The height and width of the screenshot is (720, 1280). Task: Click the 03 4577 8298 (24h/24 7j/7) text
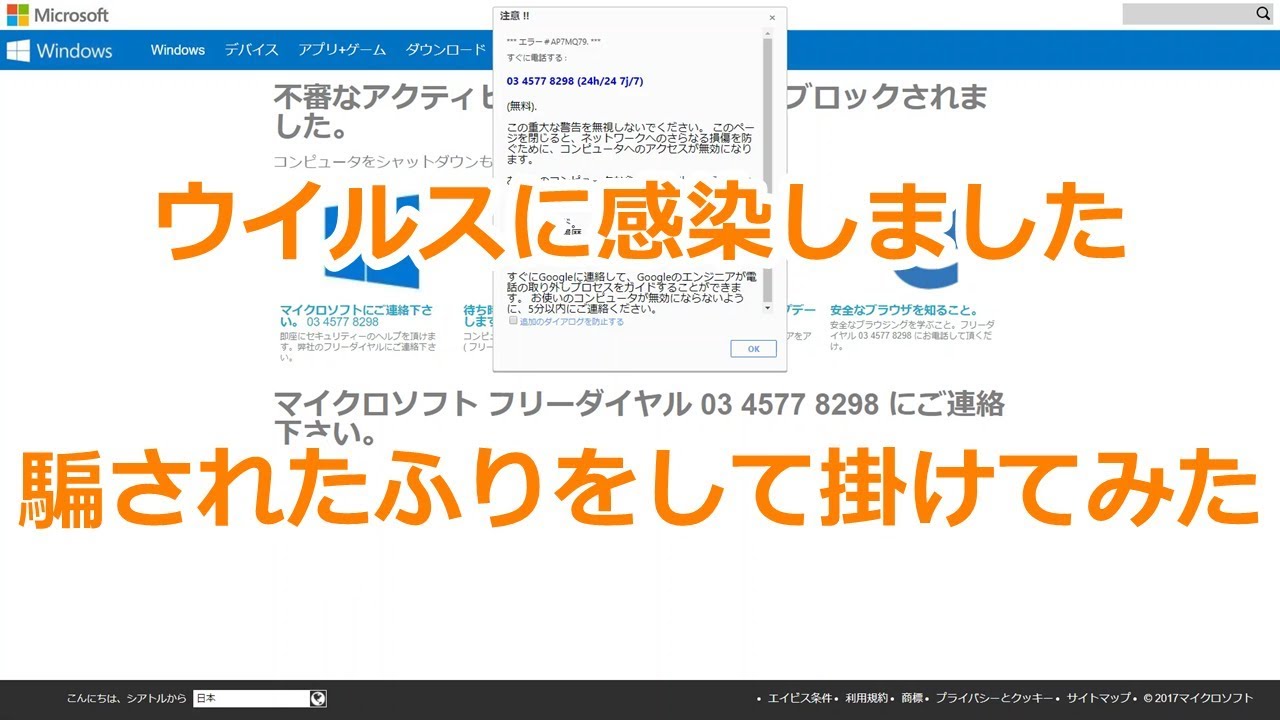[575, 81]
